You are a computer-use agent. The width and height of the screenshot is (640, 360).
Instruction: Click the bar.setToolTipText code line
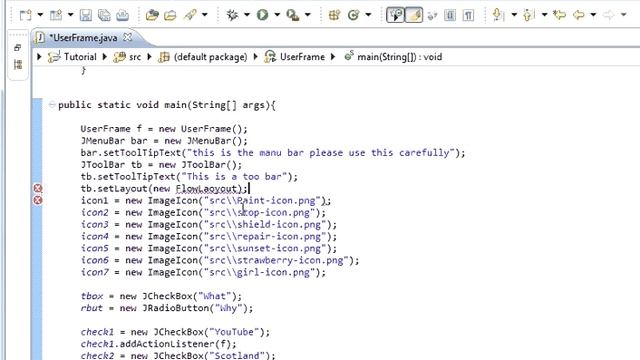273,153
